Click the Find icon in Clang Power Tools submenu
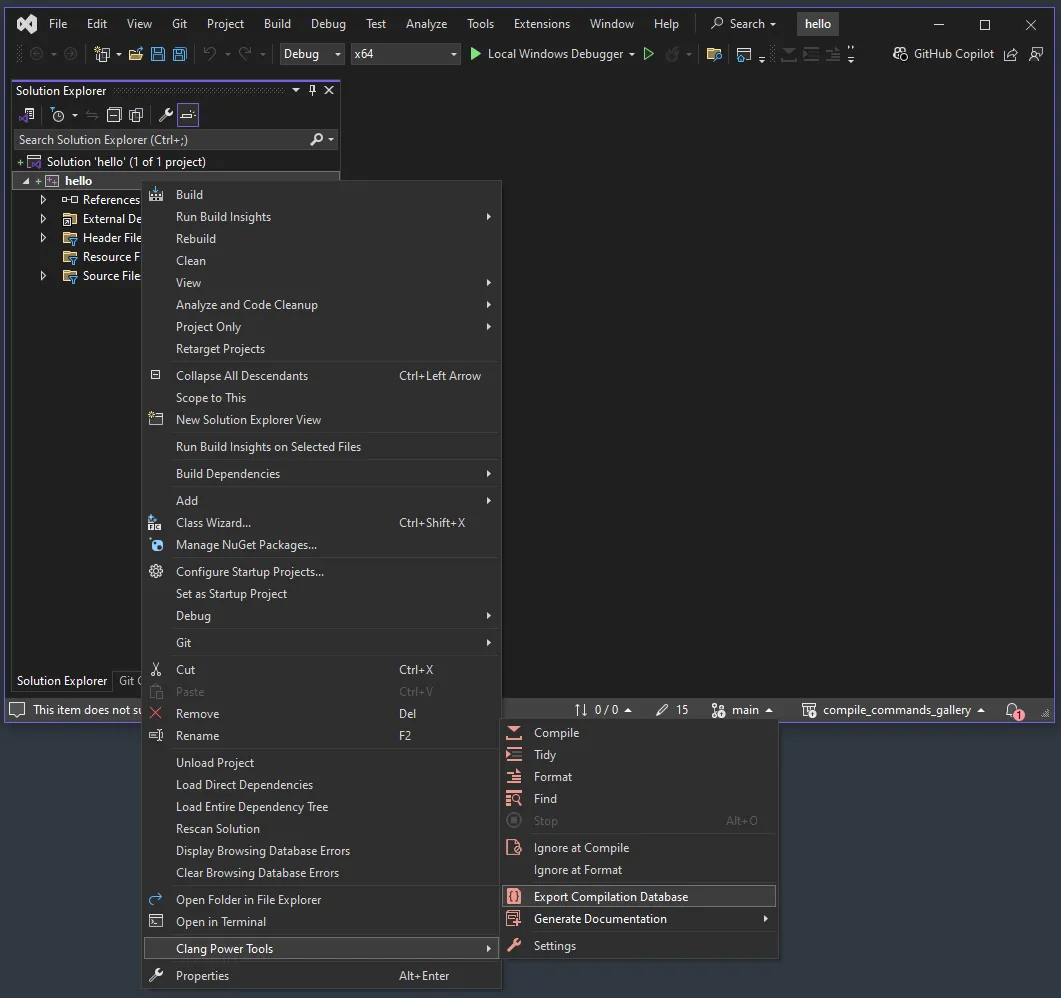Screen dimensions: 1061x998 click(513, 798)
